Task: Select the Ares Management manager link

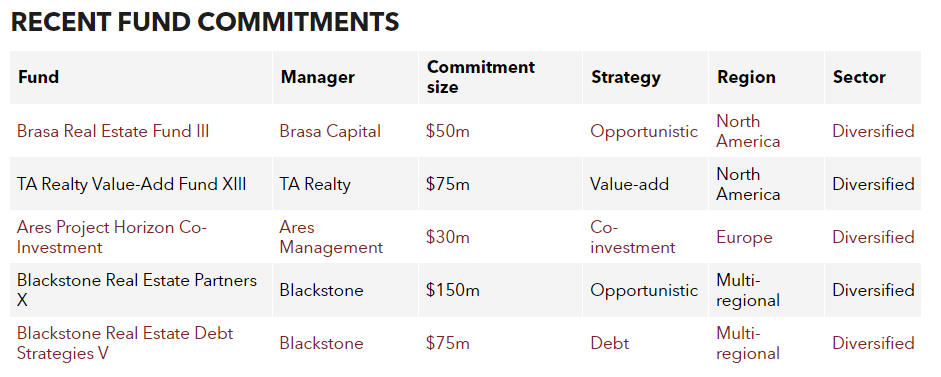Action: [331, 237]
